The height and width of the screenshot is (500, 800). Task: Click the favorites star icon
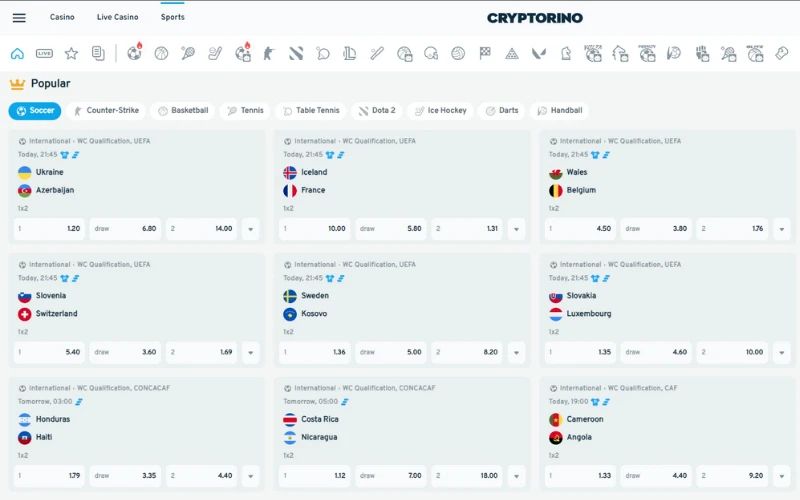pyautogui.click(x=71, y=53)
